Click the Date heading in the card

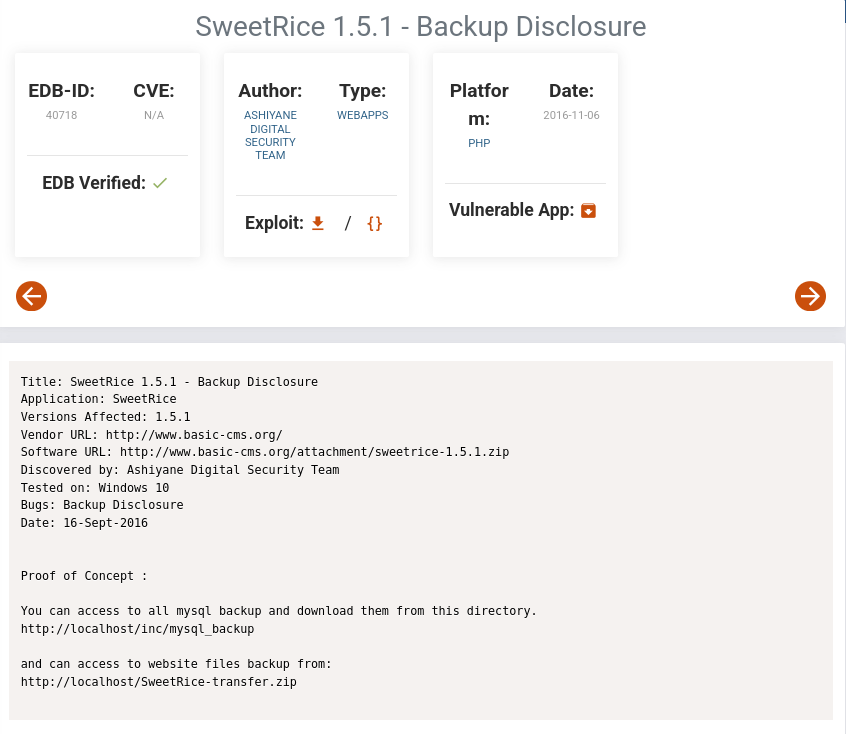tap(571, 91)
